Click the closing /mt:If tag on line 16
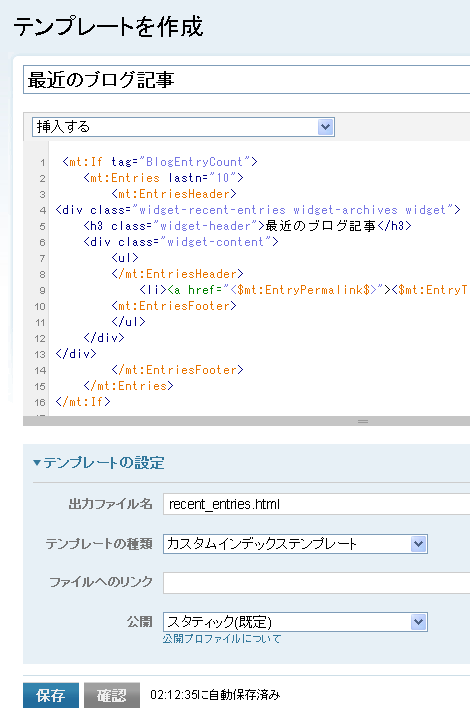This screenshot has width=470, height=724. [83, 402]
